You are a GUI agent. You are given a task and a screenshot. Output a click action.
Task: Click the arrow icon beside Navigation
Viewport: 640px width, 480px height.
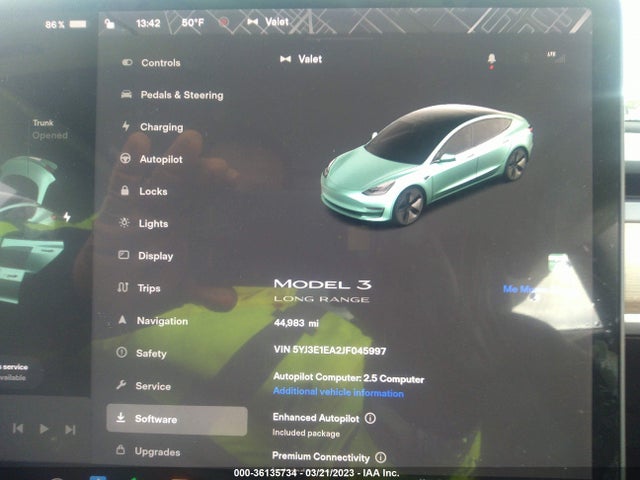[122, 320]
